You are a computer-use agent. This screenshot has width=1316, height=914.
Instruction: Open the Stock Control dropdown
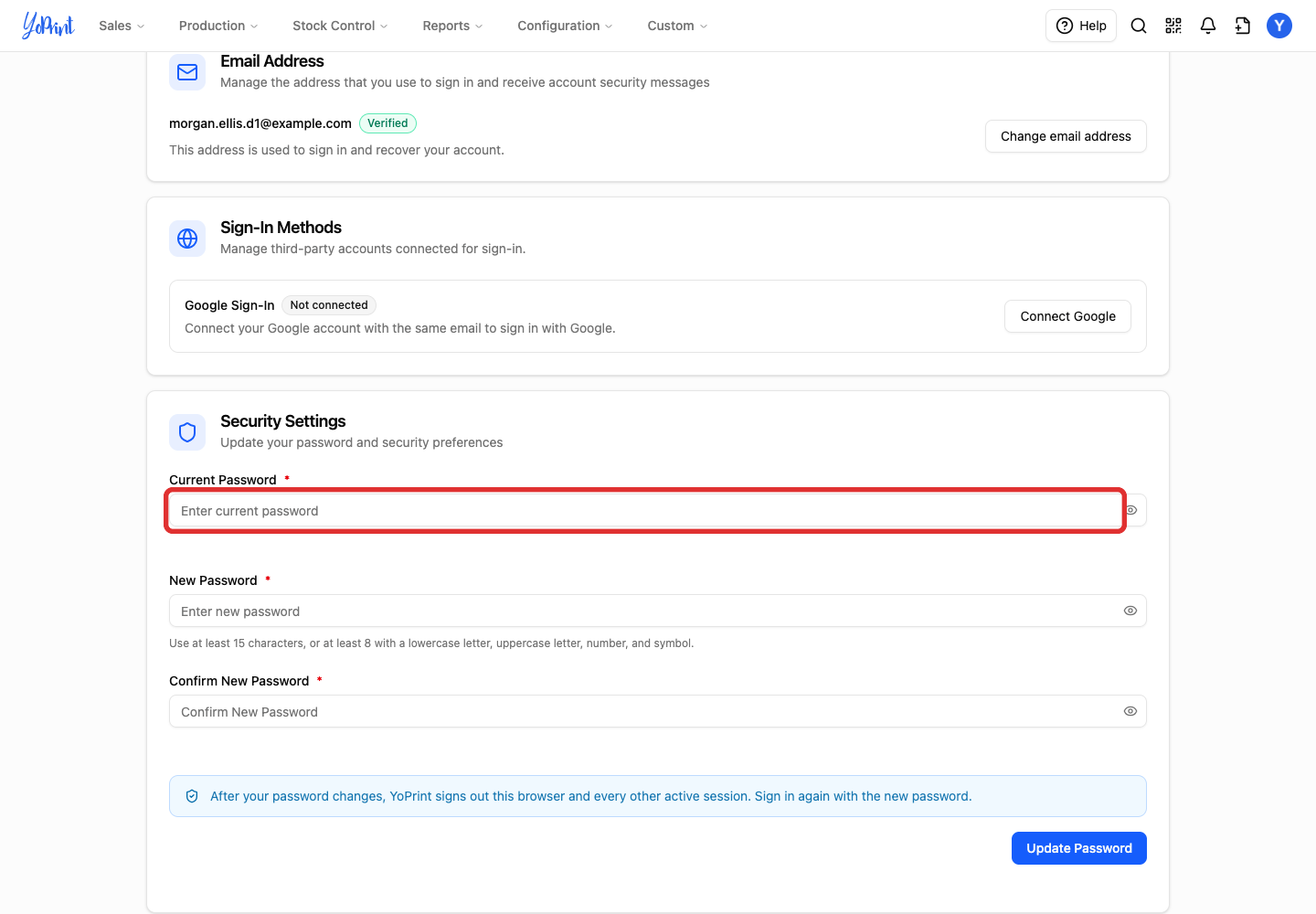[x=340, y=26]
